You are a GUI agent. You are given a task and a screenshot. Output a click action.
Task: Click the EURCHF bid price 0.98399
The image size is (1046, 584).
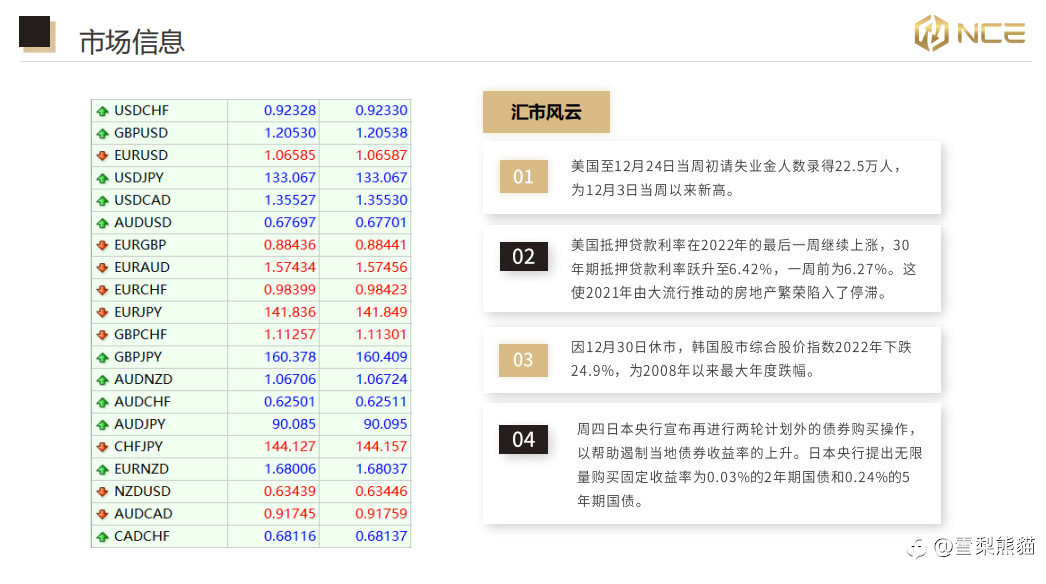click(290, 290)
